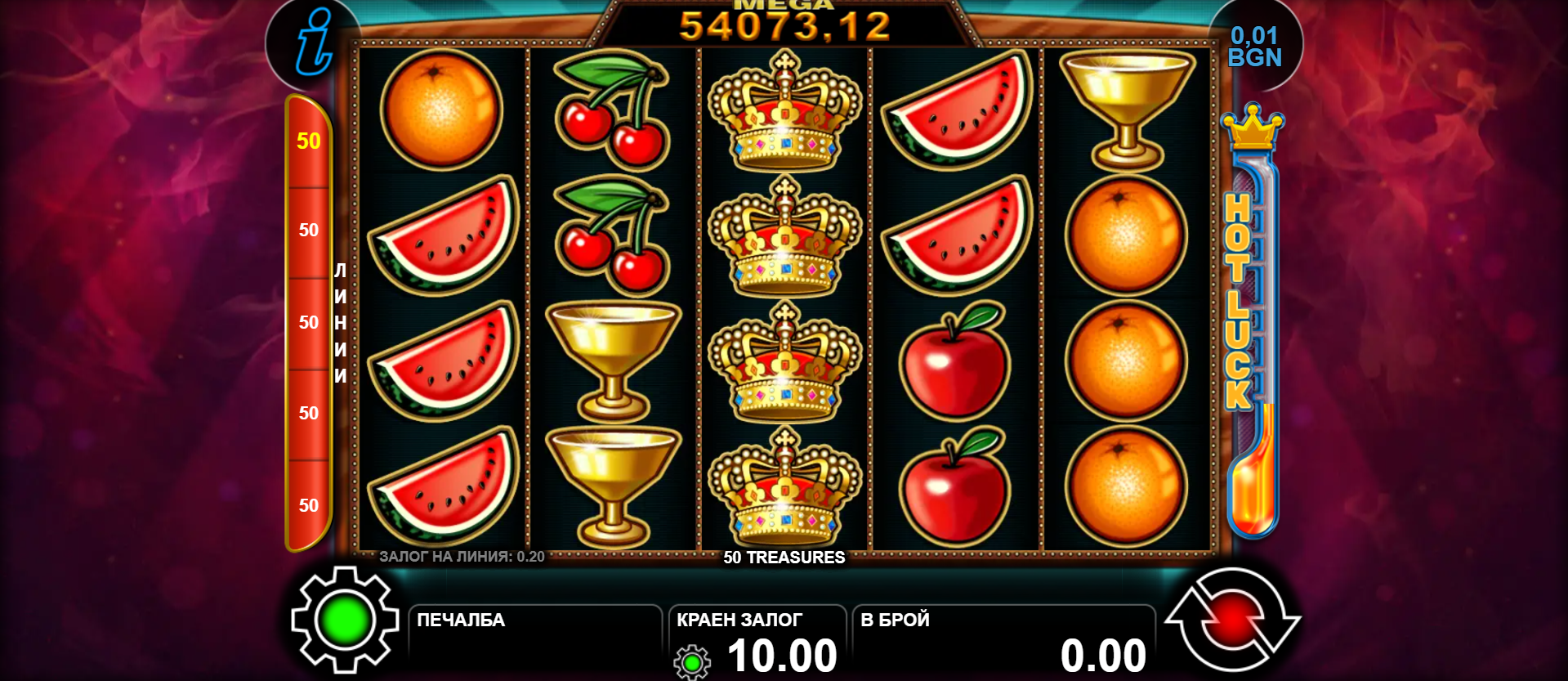The image size is (1568, 681).
Task: Open the КРАЕН ЗАЛОГ bet panel
Action: tap(757, 643)
